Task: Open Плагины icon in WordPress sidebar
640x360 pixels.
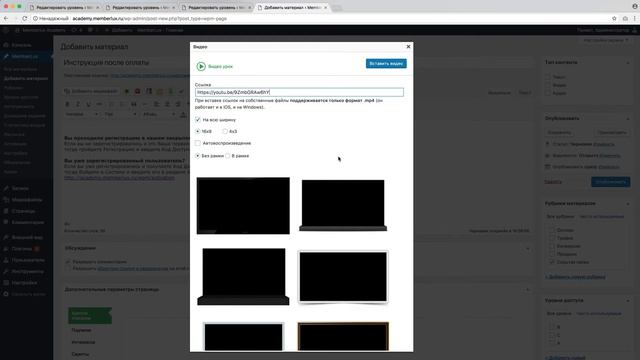Action: [6, 249]
